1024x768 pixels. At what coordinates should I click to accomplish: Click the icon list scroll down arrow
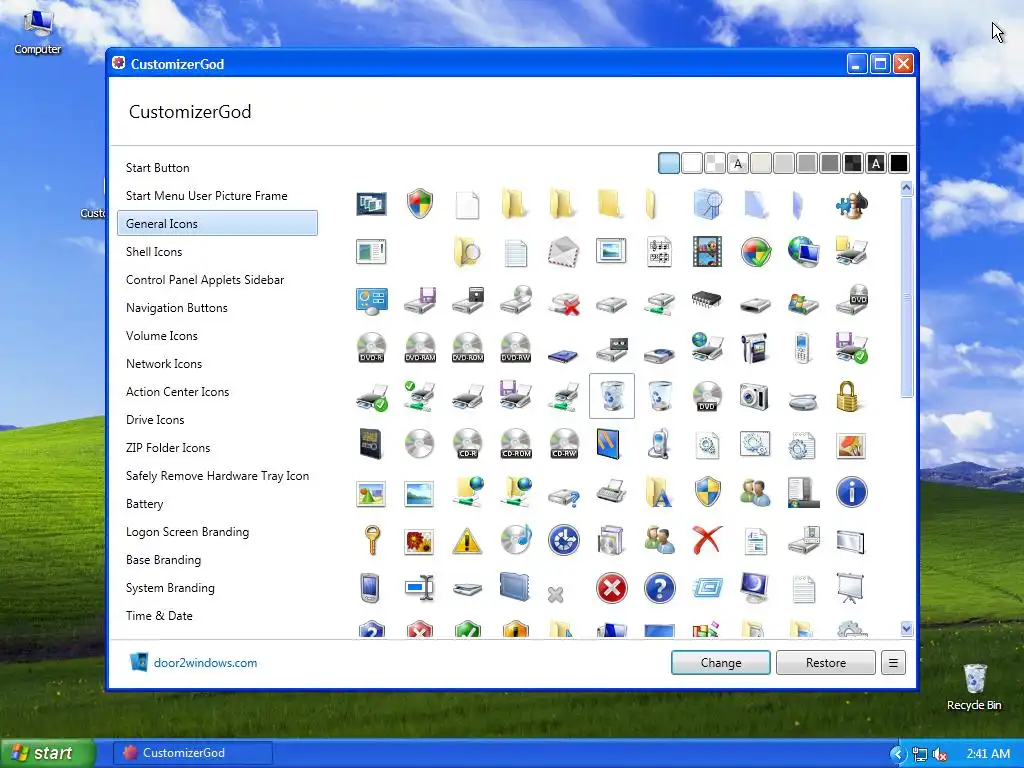[906, 629]
